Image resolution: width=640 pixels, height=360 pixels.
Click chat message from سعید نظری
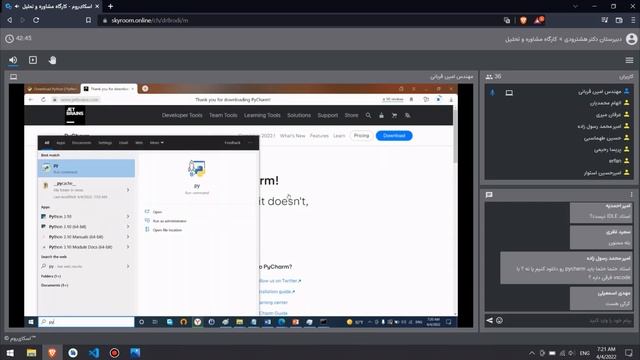pyautogui.click(x=601, y=237)
